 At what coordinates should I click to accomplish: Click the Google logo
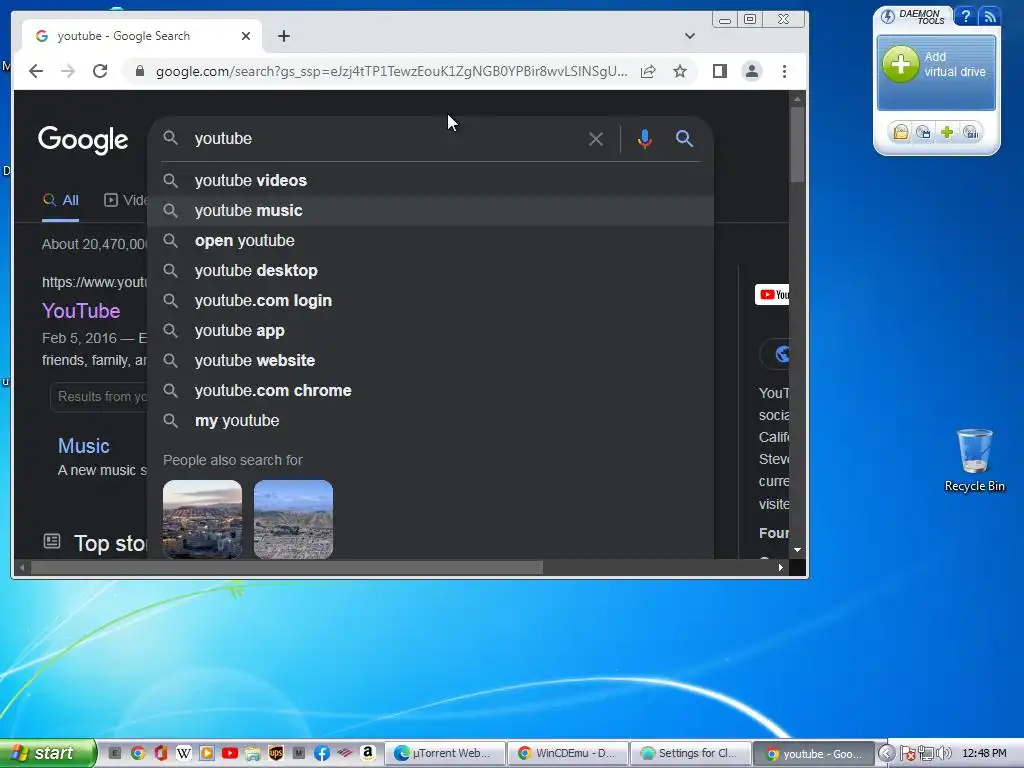click(83, 140)
